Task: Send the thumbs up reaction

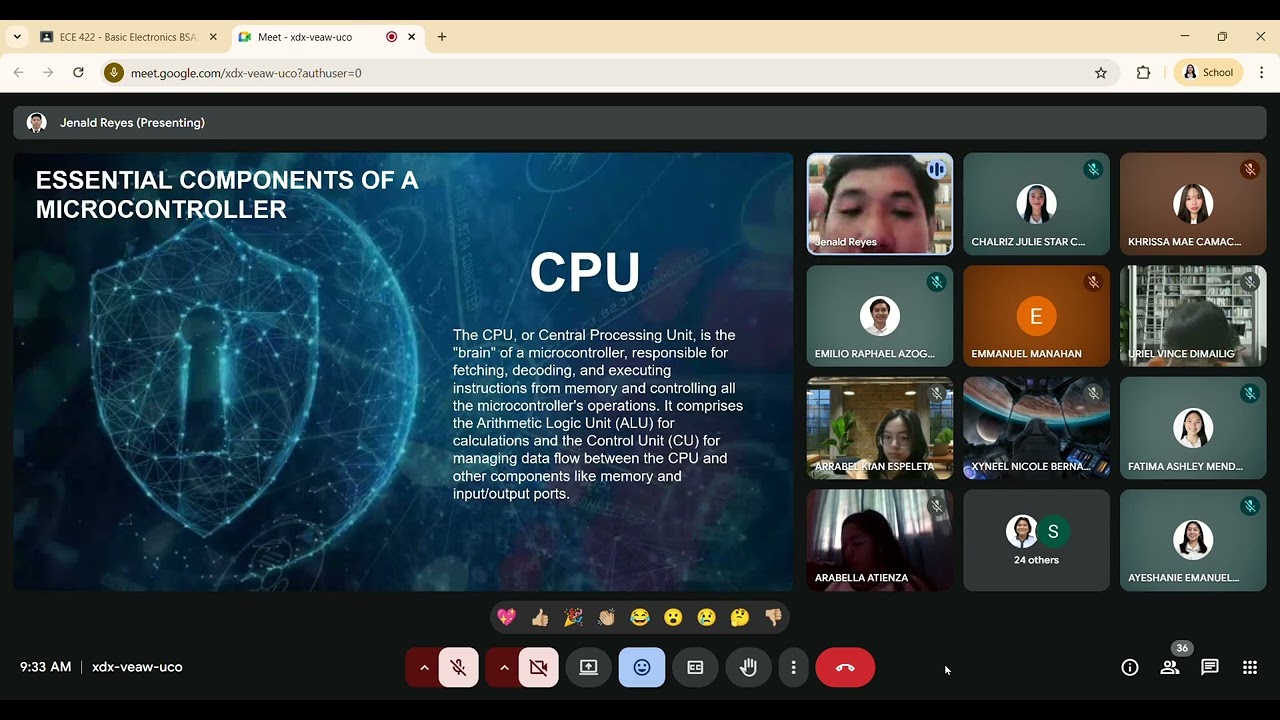Action: (x=540, y=618)
